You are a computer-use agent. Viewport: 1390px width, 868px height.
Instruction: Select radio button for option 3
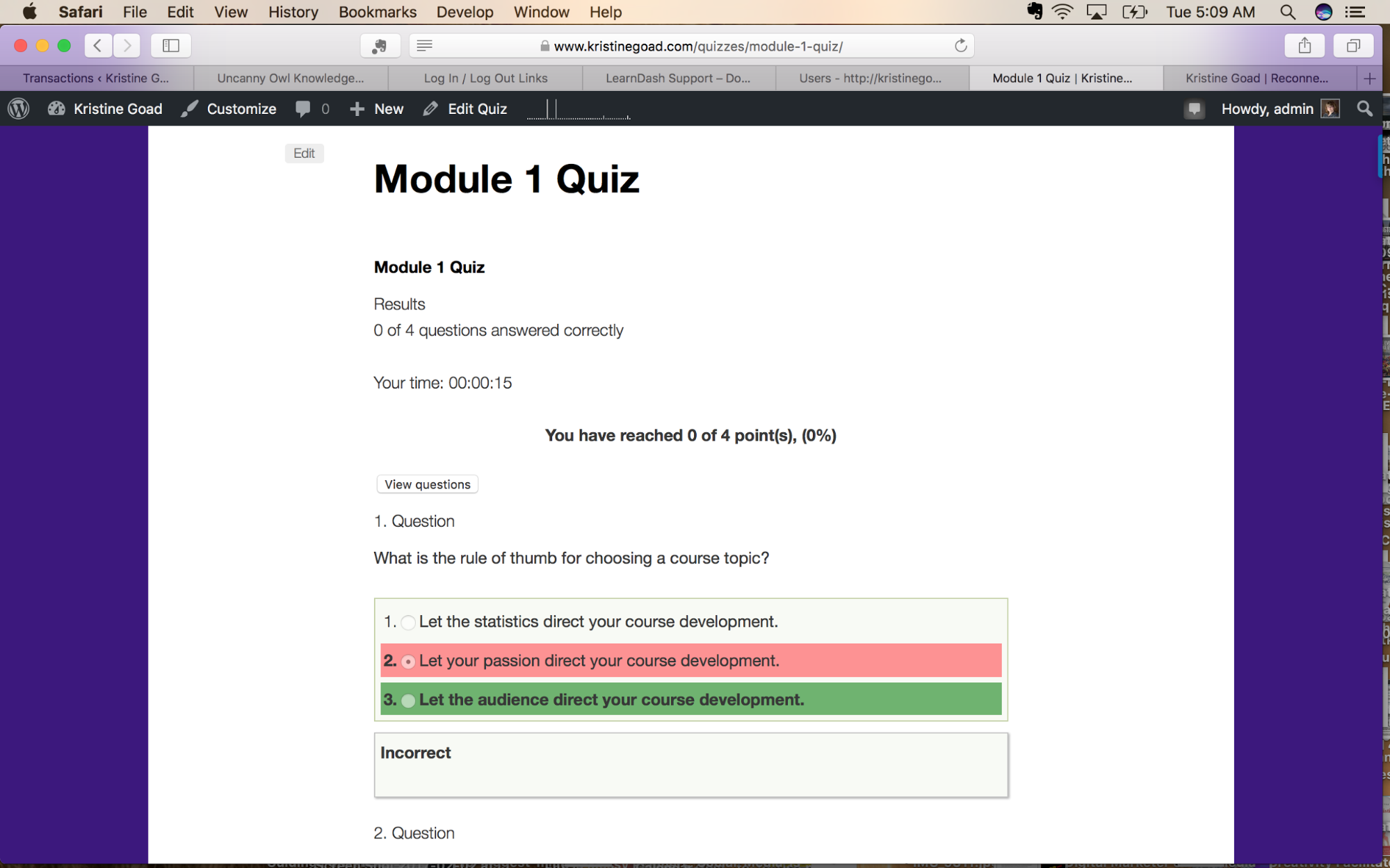pos(409,699)
